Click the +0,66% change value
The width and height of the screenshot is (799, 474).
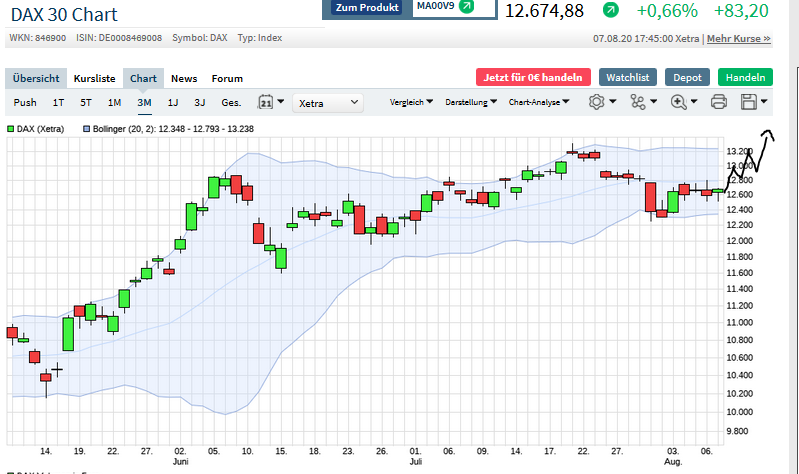[667, 10]
